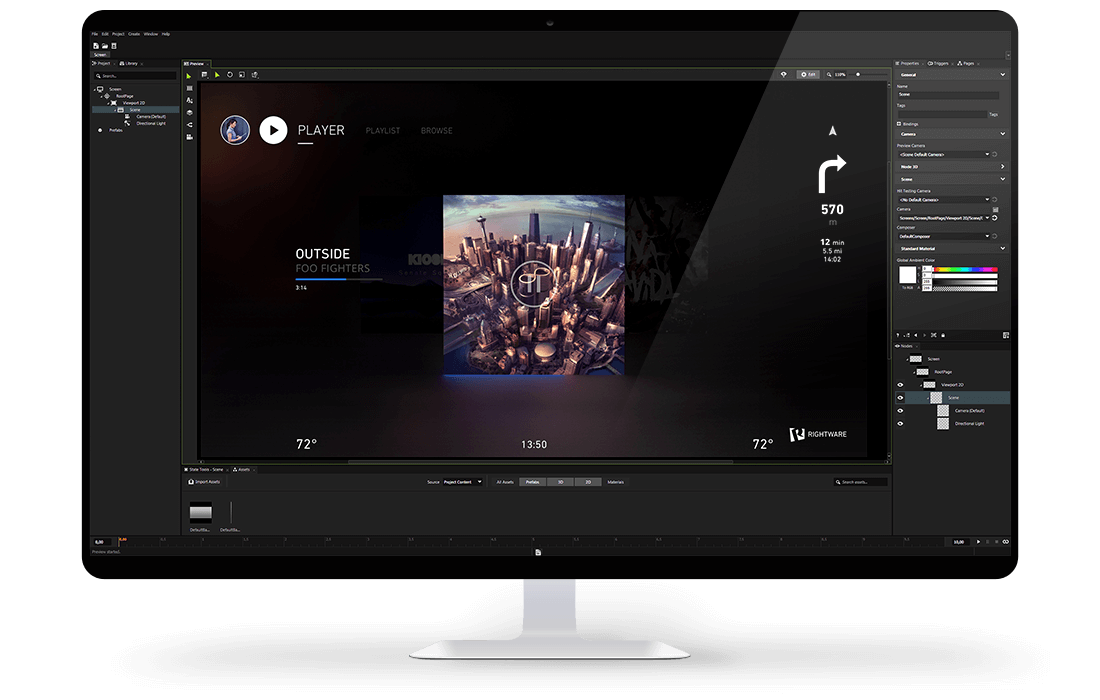Click the 3D box tool in vertical toolbar

189,112
